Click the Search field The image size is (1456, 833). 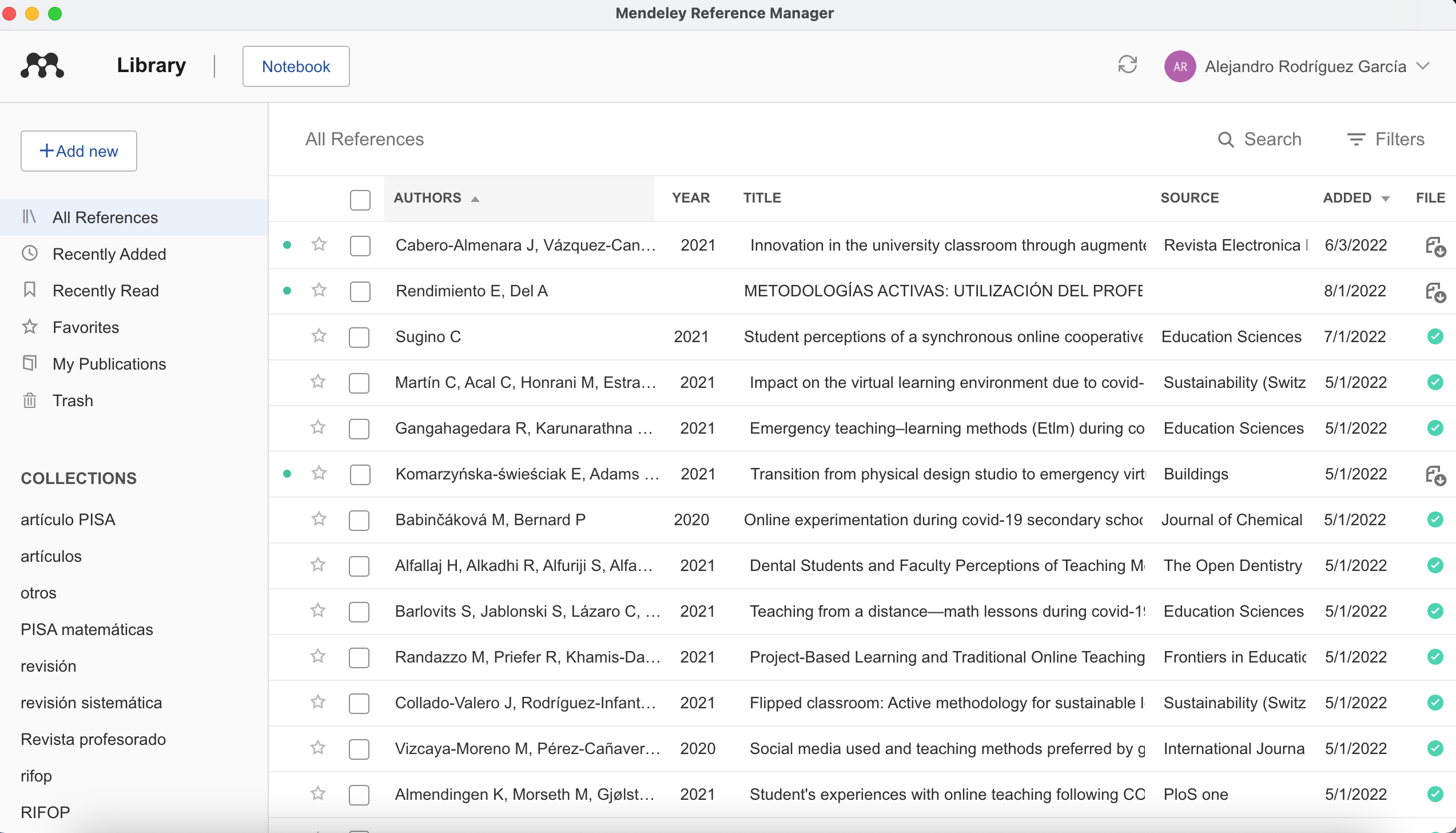(1260, 139)
